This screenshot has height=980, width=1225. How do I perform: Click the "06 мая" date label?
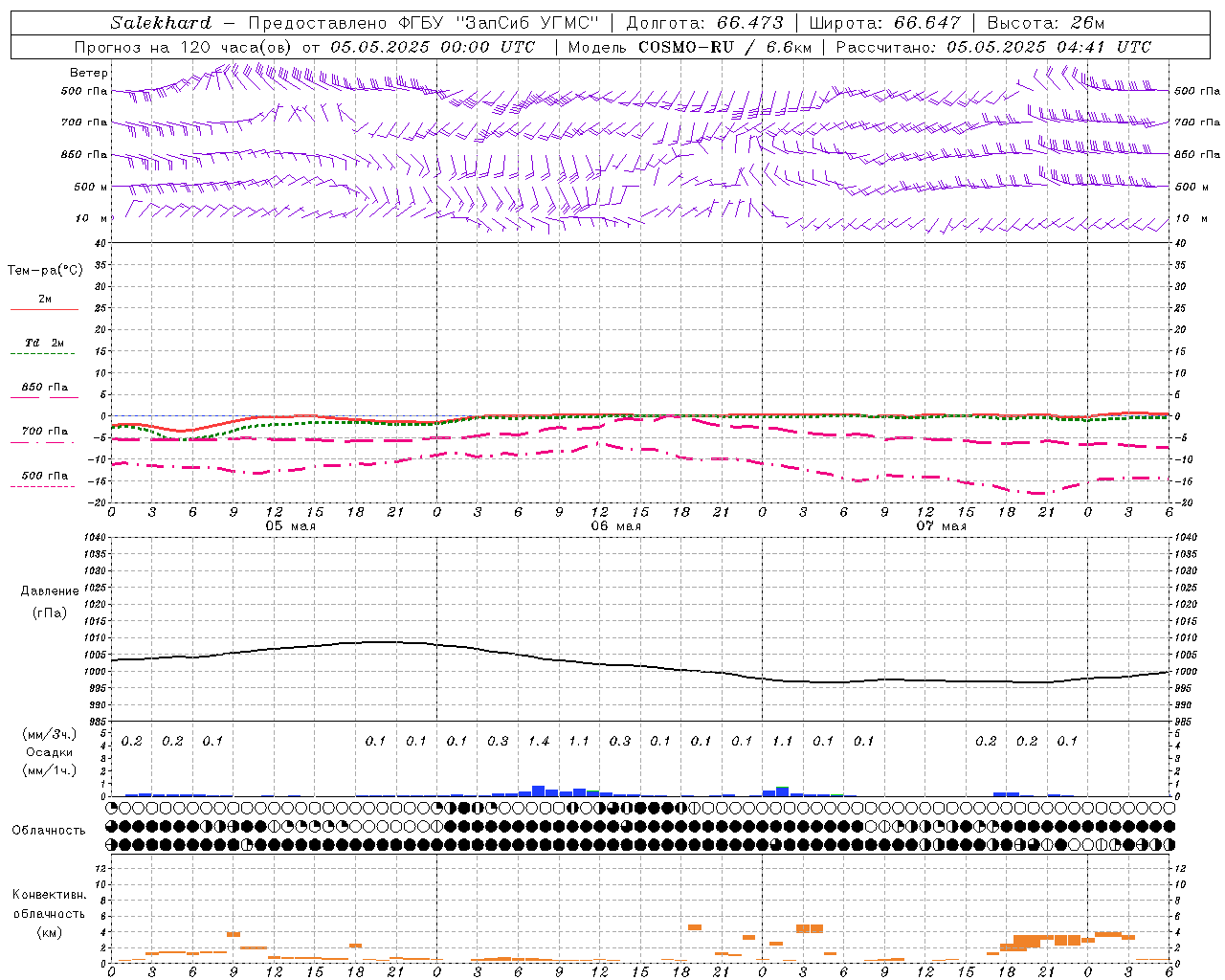[615, 526]
